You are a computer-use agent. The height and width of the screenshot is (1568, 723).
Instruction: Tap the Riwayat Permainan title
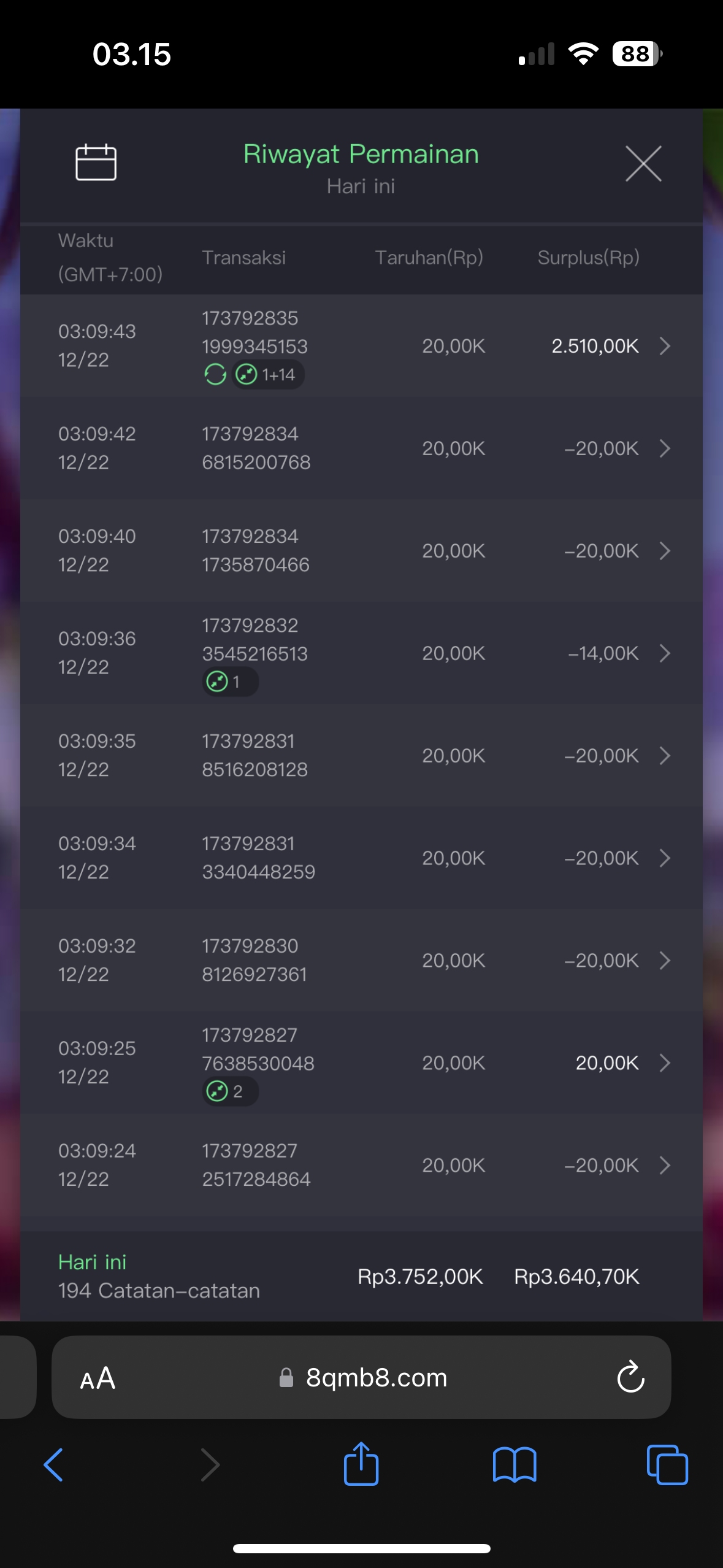coord(361,154)
